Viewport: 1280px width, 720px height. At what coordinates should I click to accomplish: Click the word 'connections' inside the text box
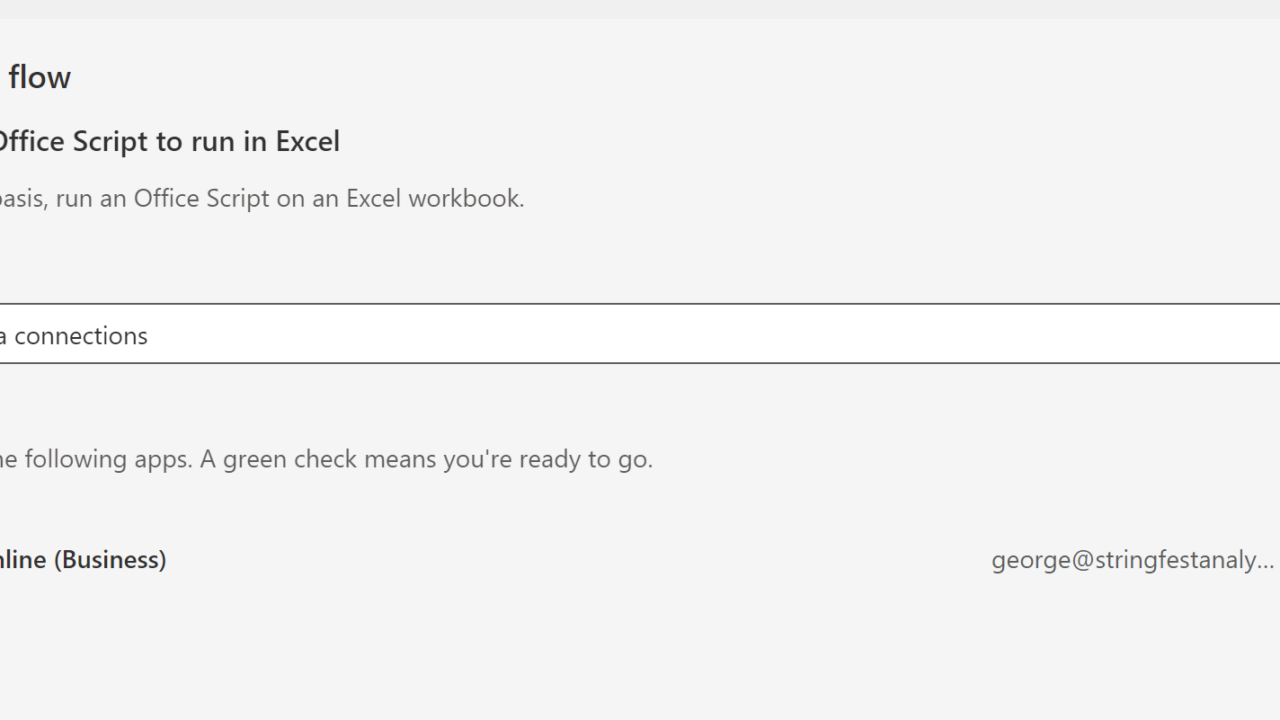(x=80, y=336)
